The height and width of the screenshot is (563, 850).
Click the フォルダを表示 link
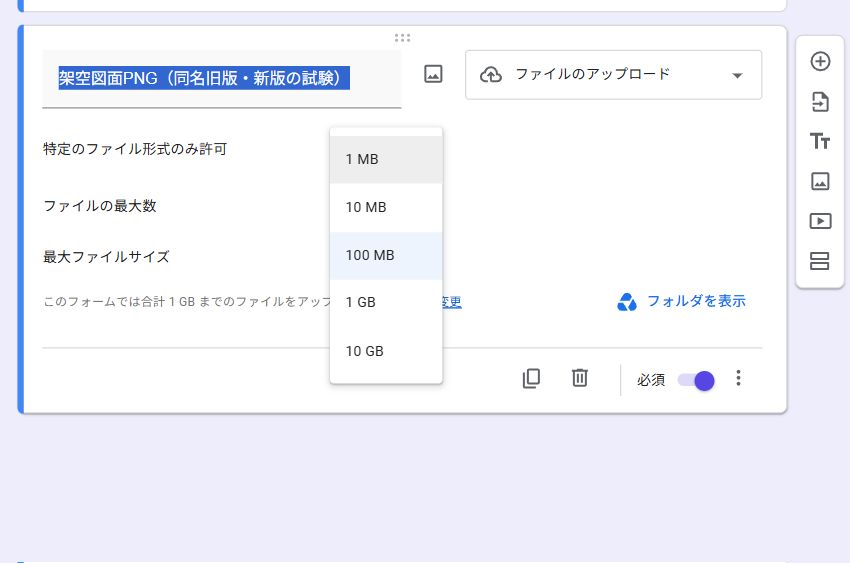point(696,301)
